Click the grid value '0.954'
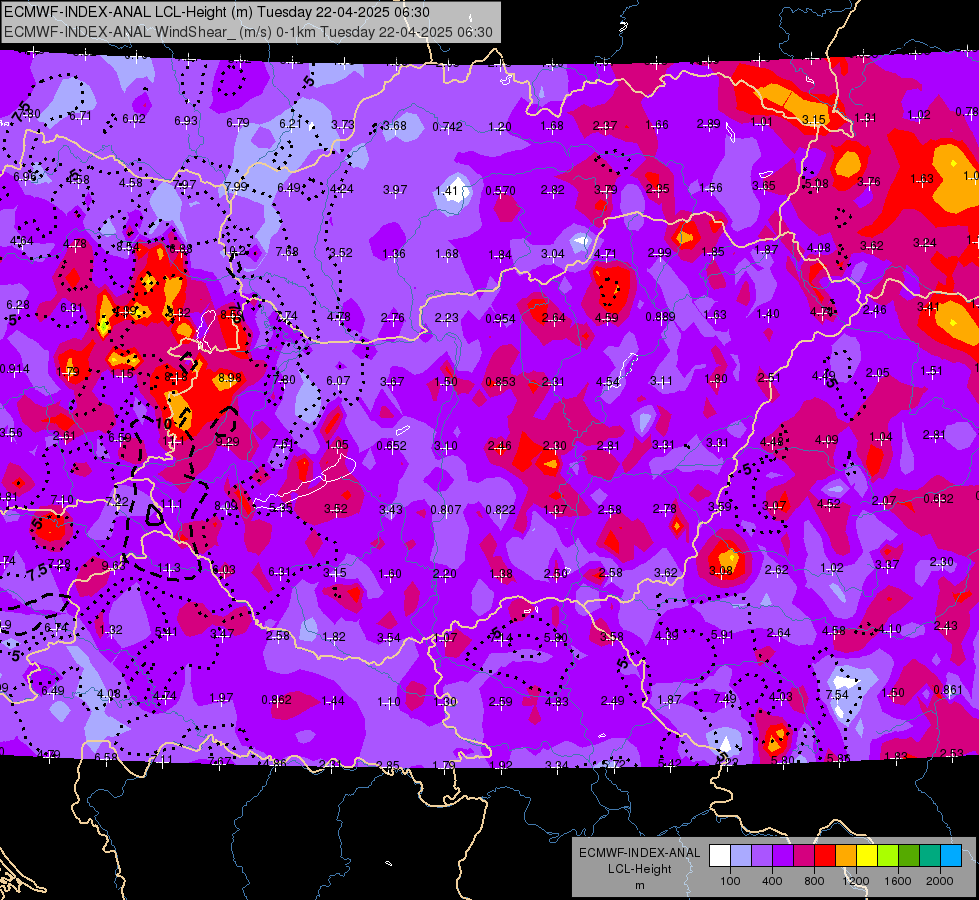Image resolution: width=979 pixels, height=900 pixels. tap(500, 319)
